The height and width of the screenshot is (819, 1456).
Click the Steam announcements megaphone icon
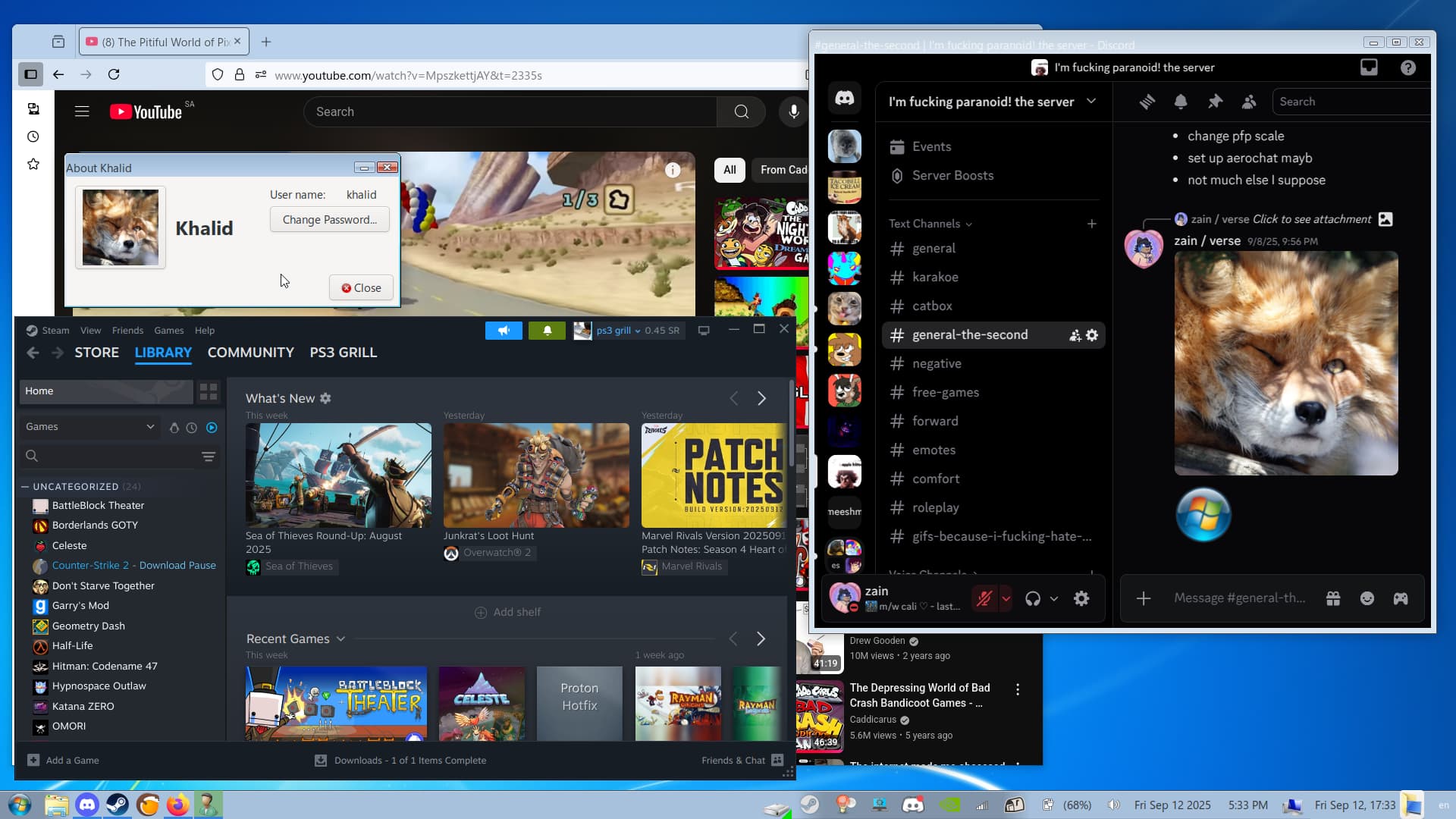coord(504,331)
